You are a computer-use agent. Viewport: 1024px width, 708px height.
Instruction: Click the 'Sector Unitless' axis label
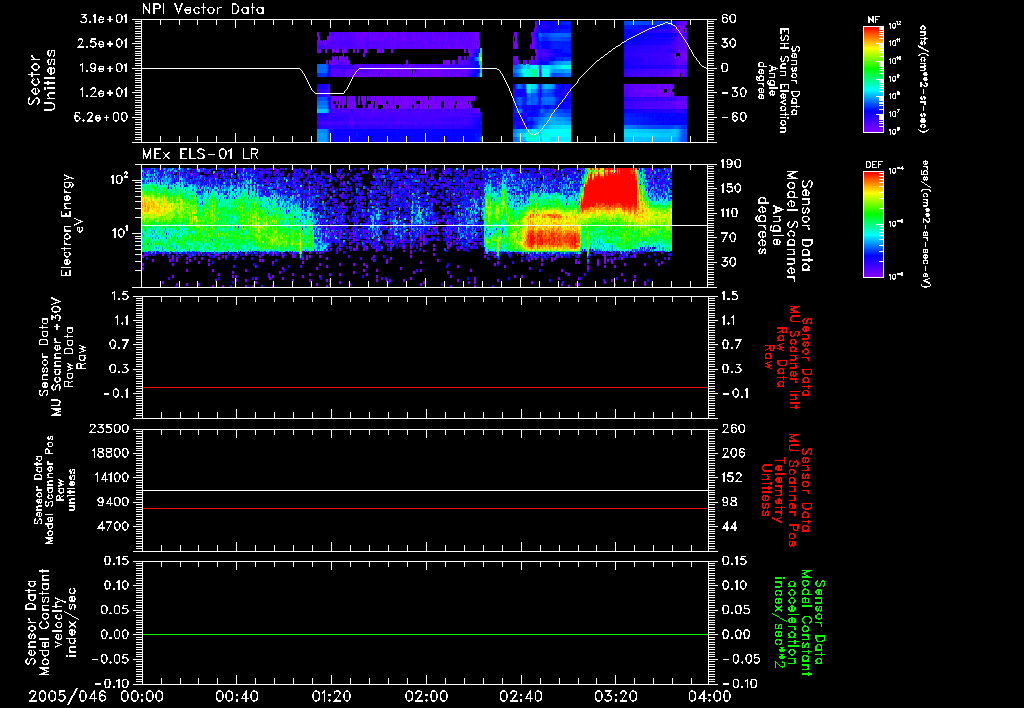coord(42,80)
